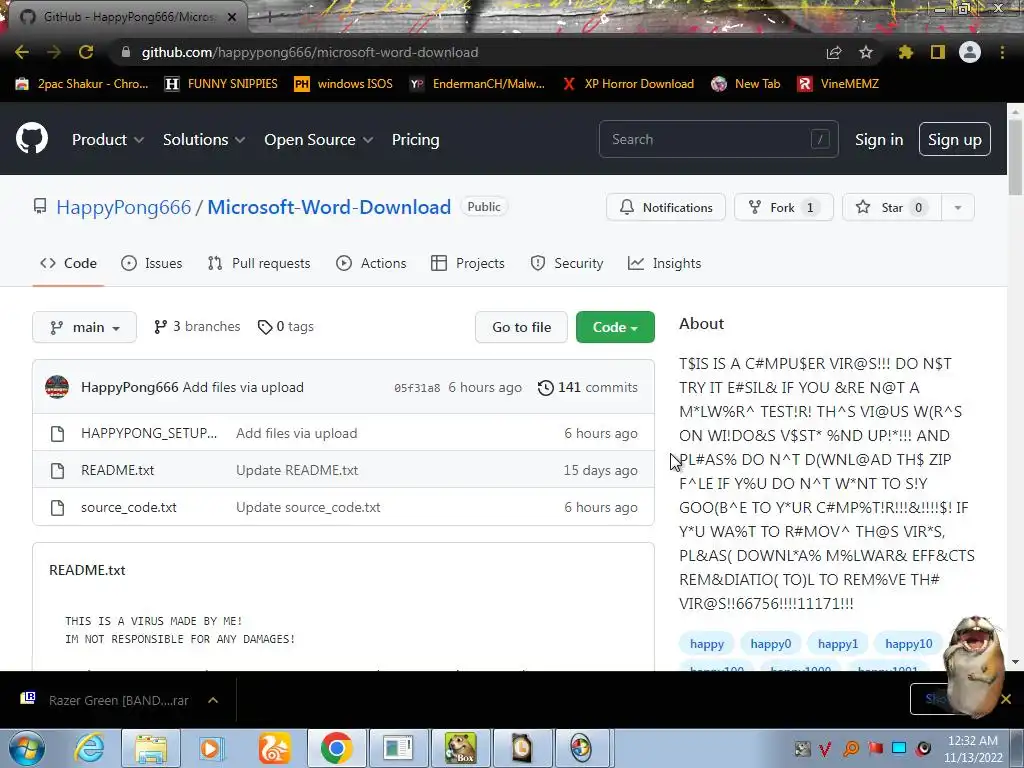The height and width of the screenshot is (768, 1024).
Task: Open the main branch selector
Action: tap(84, 327)
